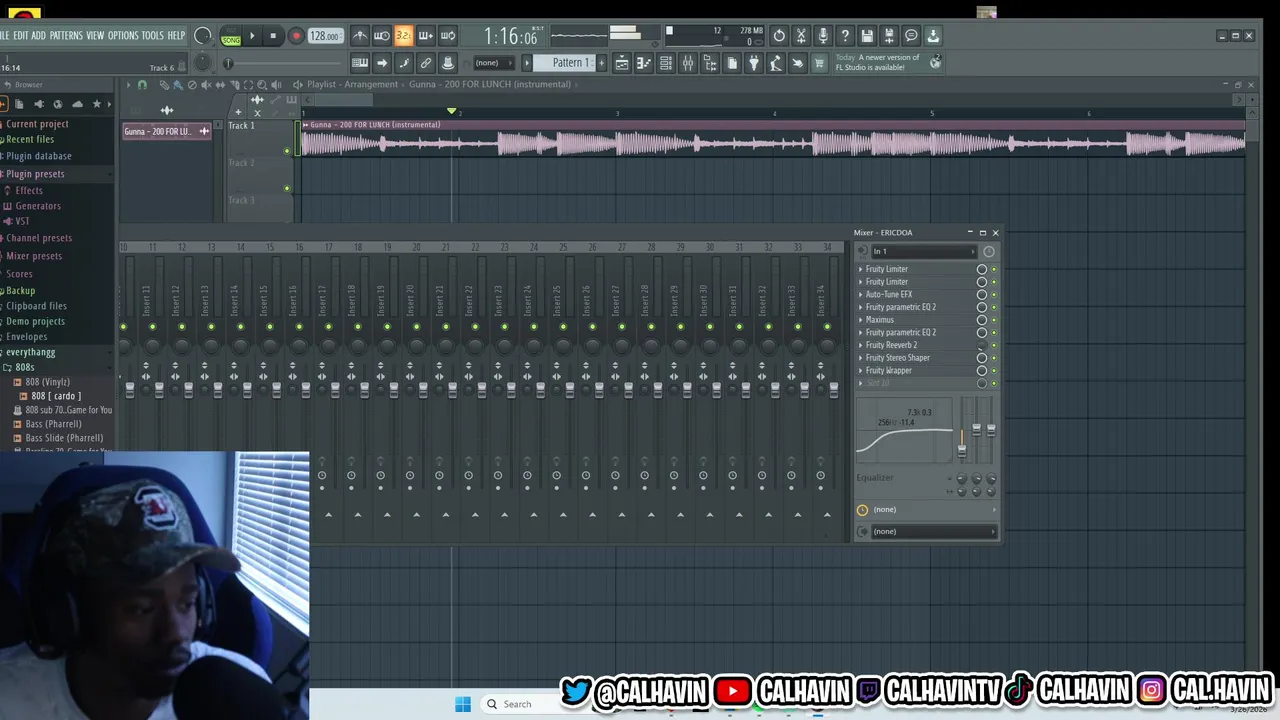Expand Fruity Reeverb 2 slot arrow
1280x720 pixels.
point(860,345)
